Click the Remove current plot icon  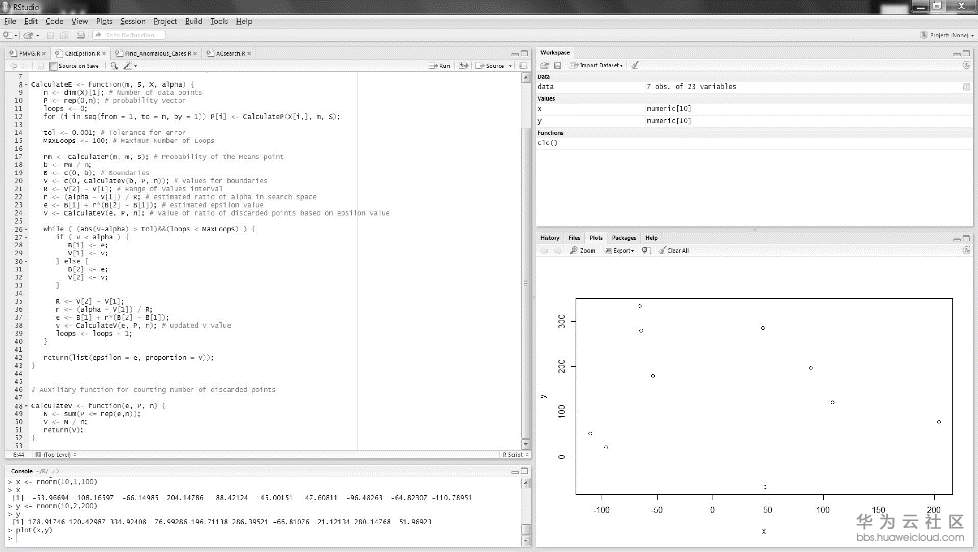pos(647,251)
